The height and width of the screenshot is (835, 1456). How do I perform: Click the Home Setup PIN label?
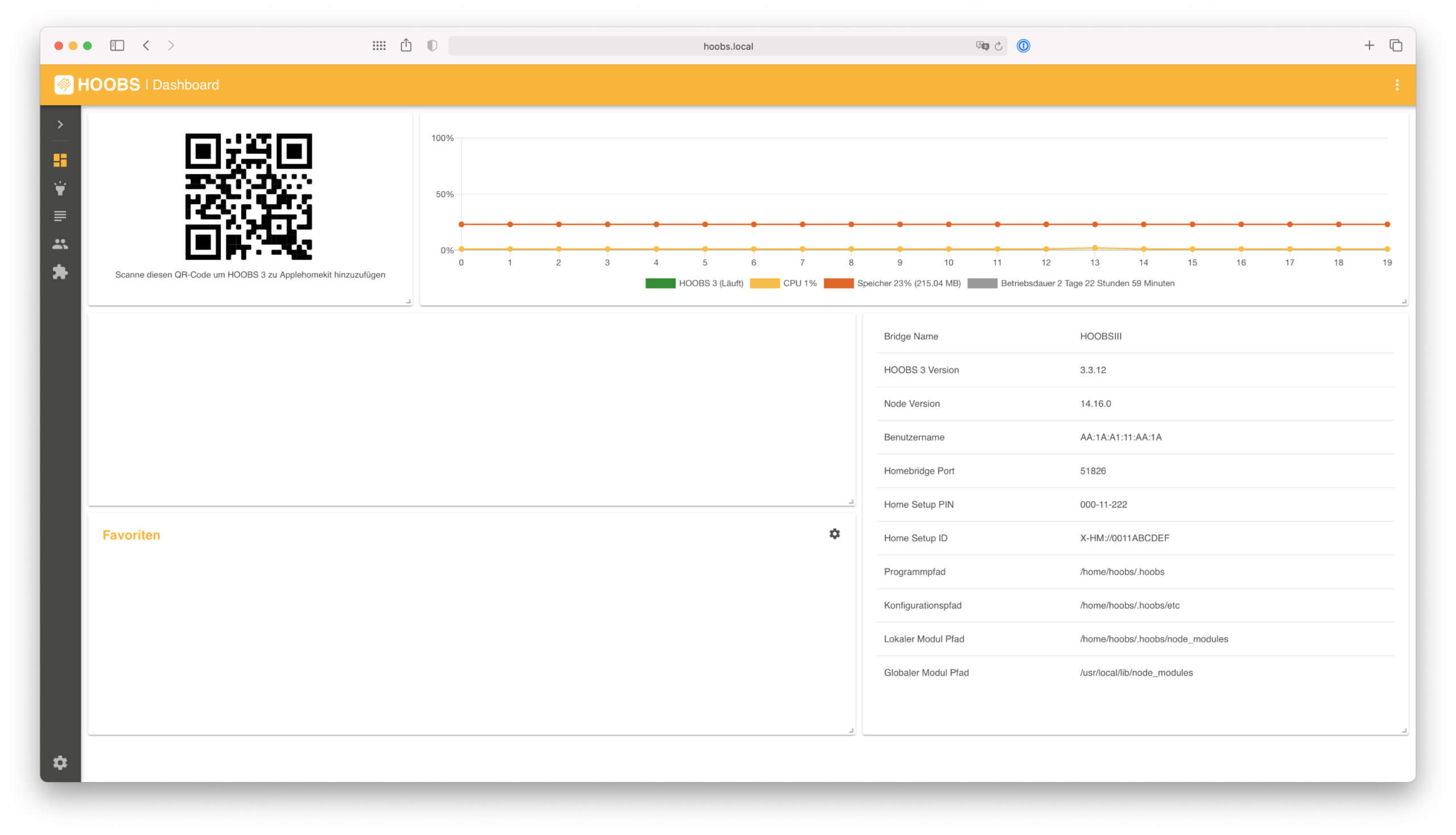pyautogui.click(x=919, y=505)
